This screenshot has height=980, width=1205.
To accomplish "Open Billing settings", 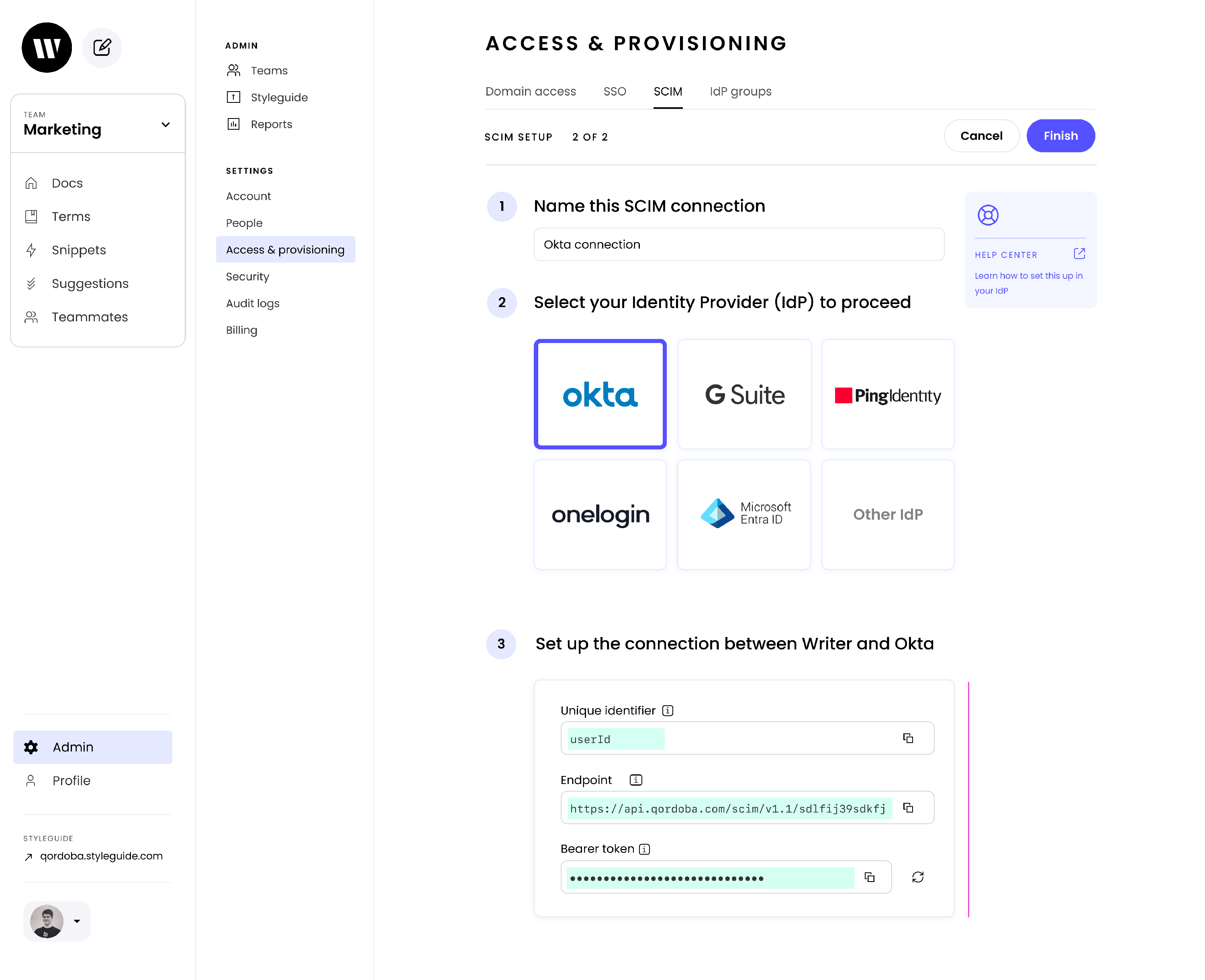I will click(241, 330).
